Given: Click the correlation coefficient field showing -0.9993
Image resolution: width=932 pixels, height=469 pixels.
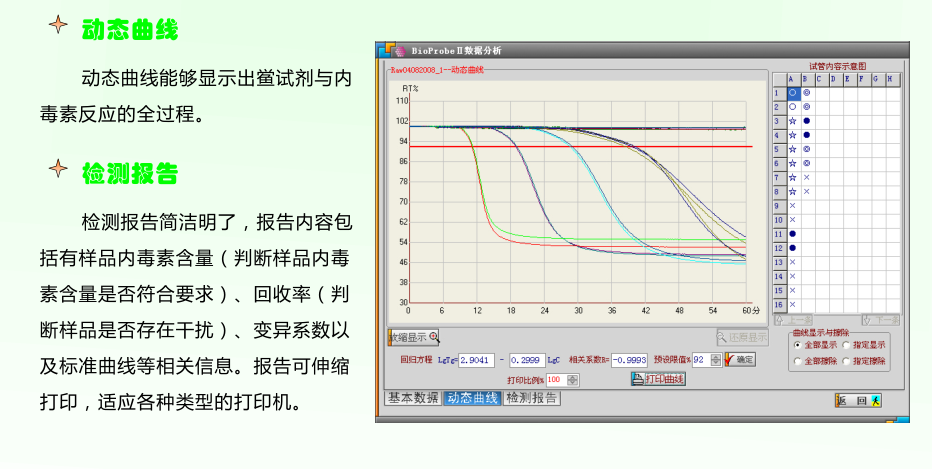Looking at the screenshot, I should click(x=629, y=359).
